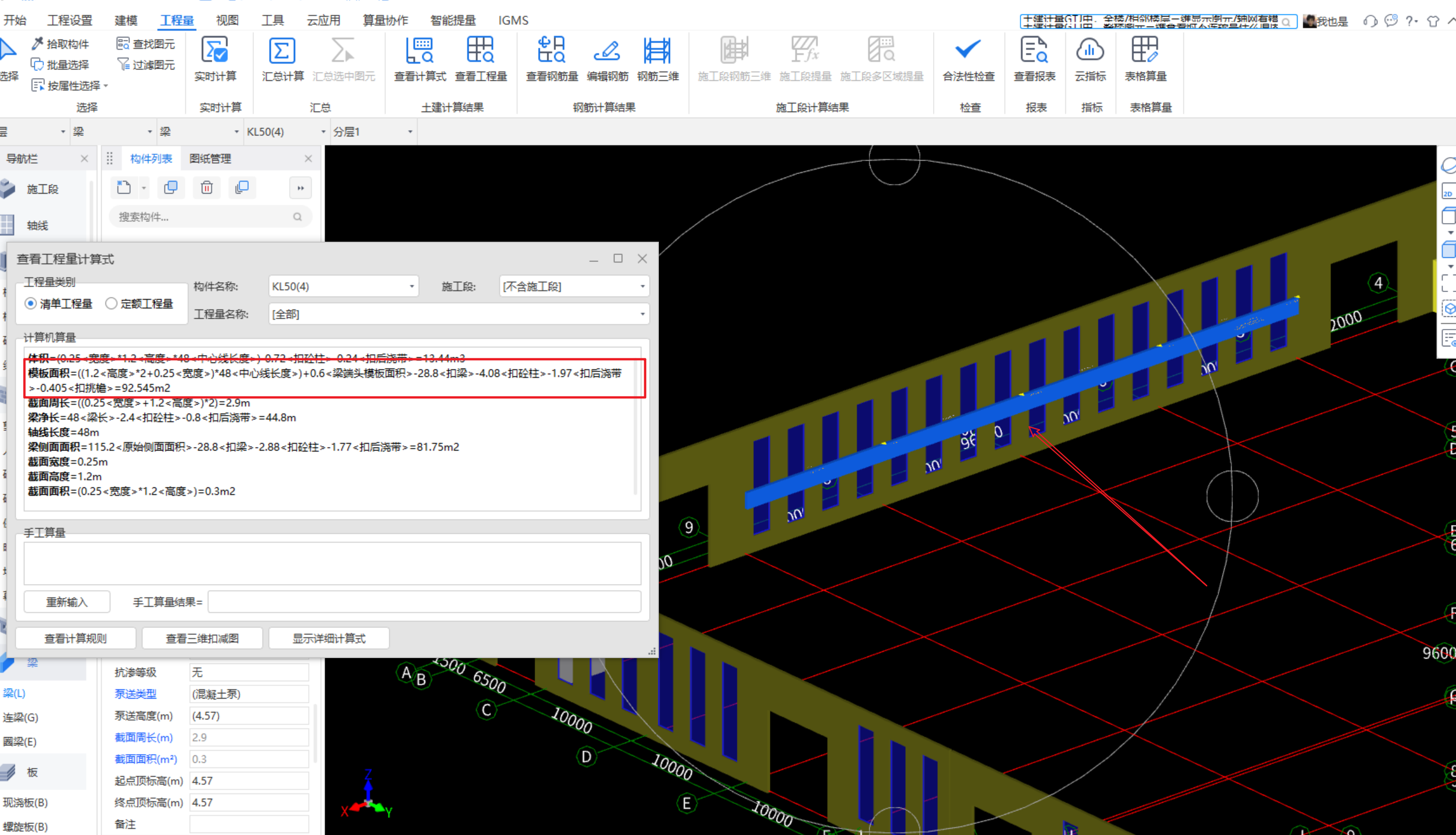Open 查看报表 view reports
The width and height of the screenshot is (1456, 835).
click(1034, 59)
